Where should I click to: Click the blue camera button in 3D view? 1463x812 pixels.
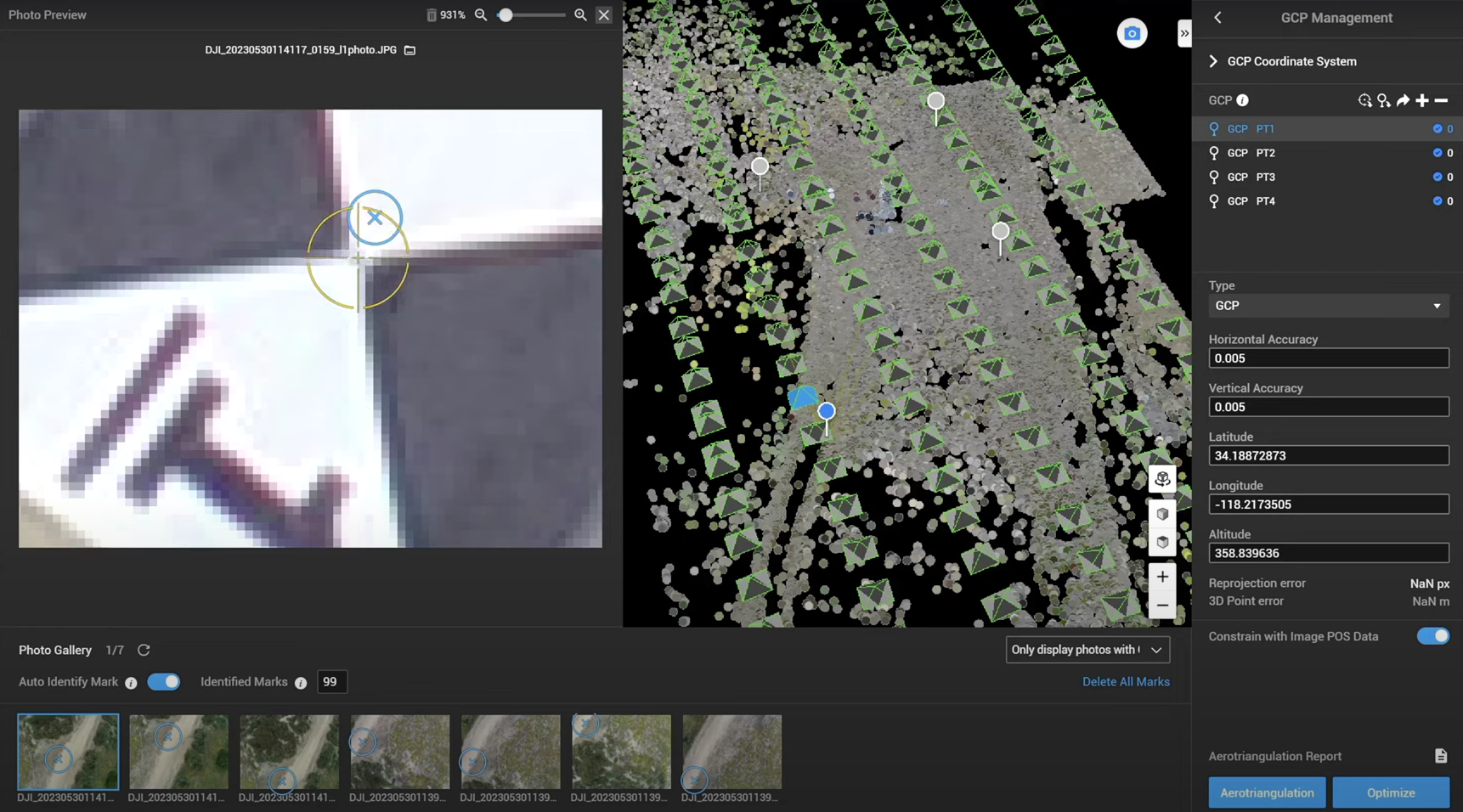click(1132, 33)
